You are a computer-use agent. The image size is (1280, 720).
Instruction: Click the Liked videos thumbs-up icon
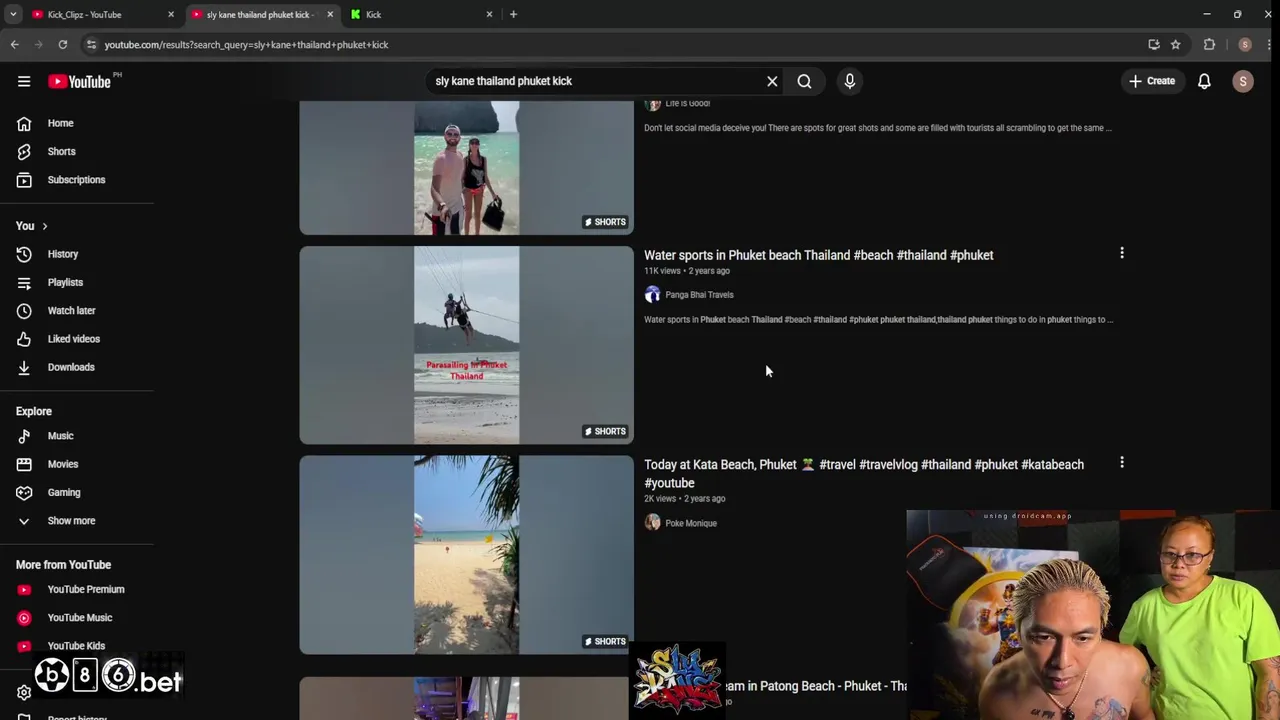pos(24,339)
